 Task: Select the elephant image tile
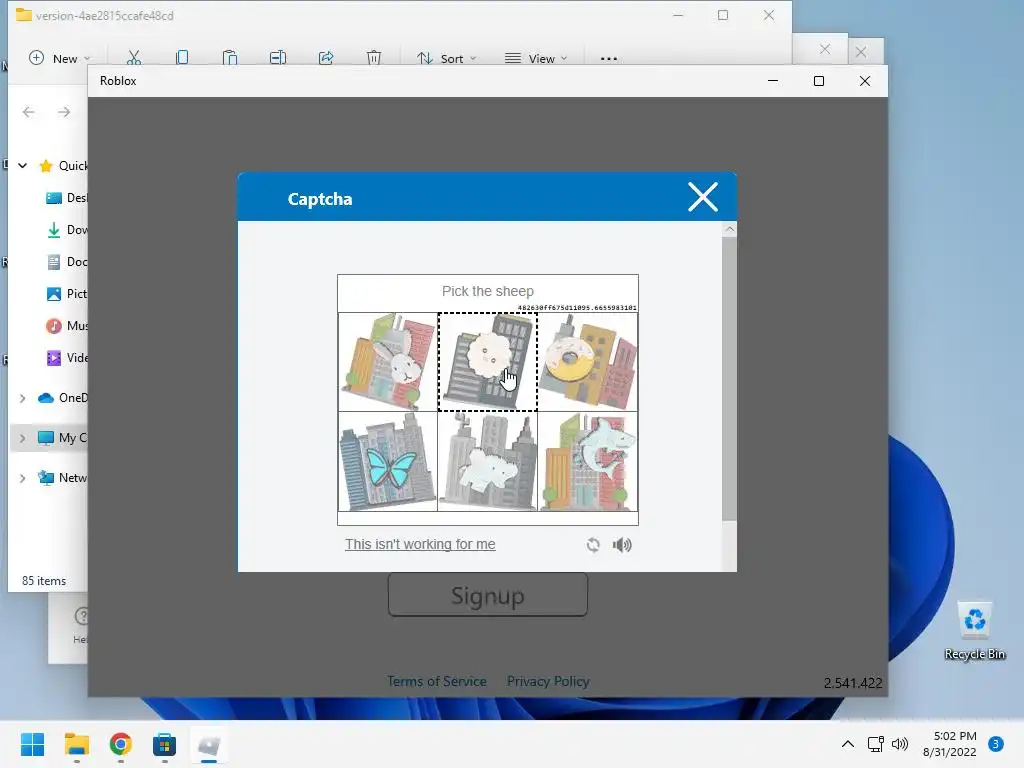click(x=488, y=462)
